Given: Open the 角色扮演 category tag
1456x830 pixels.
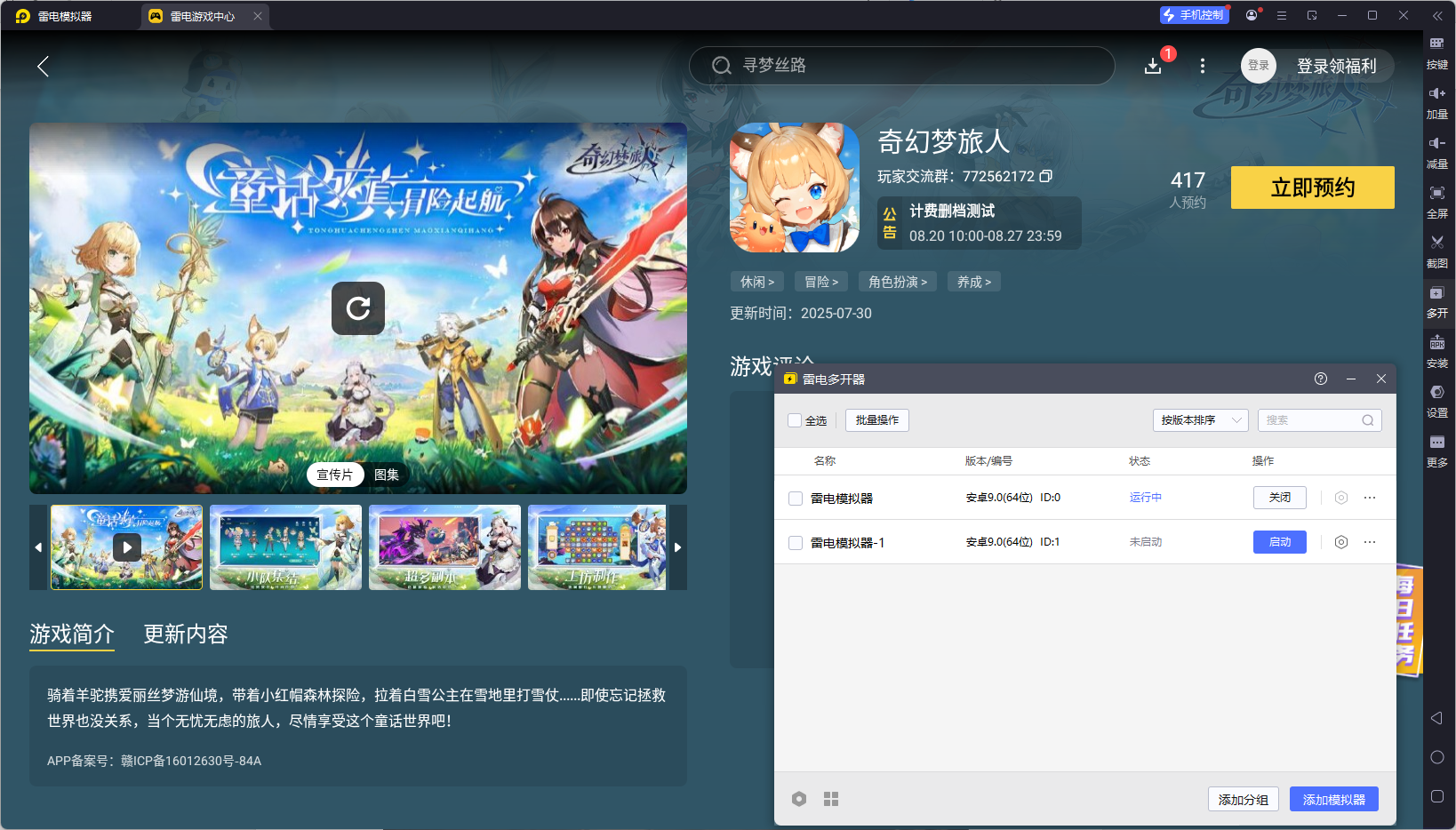Looking at the screenshot, I should 898,282.
